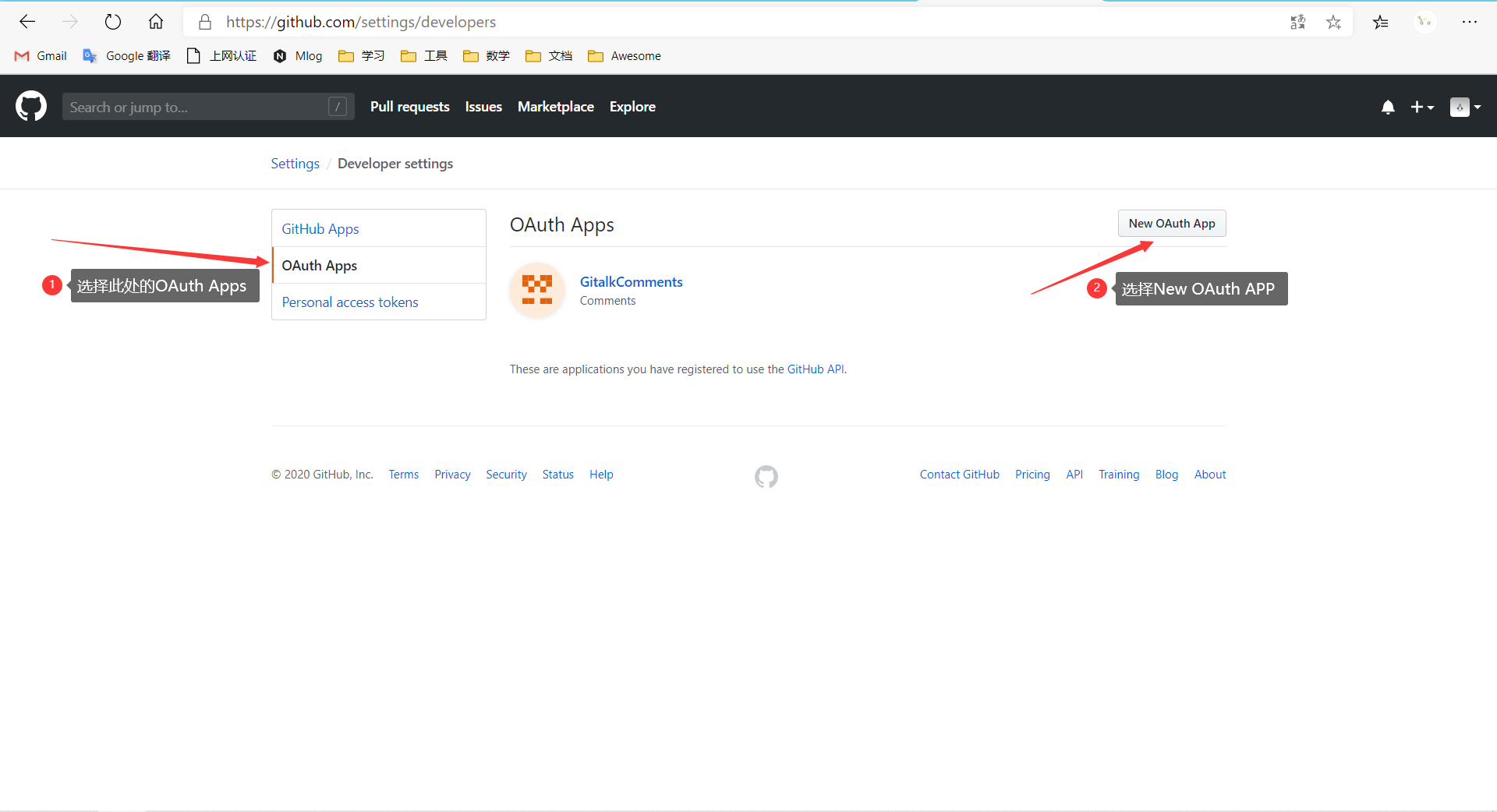Click the translate page icon in address bar

click(x=1297, y=22)
